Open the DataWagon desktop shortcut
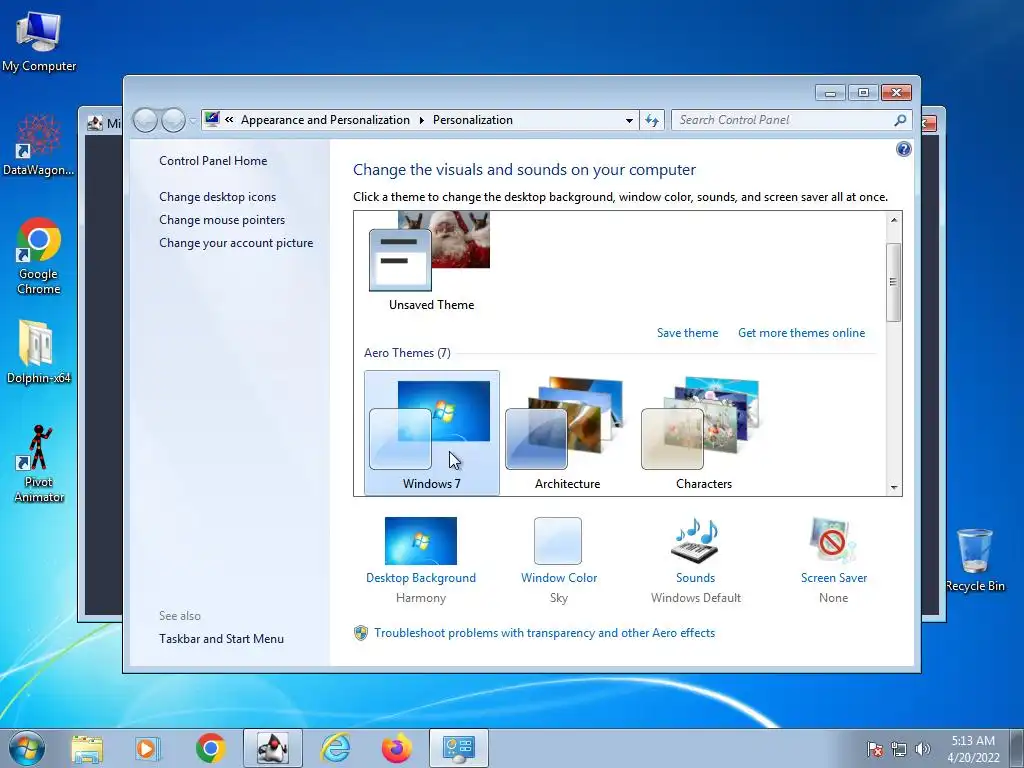Viewport: 1024px width, 768px height. coord(39,145)
